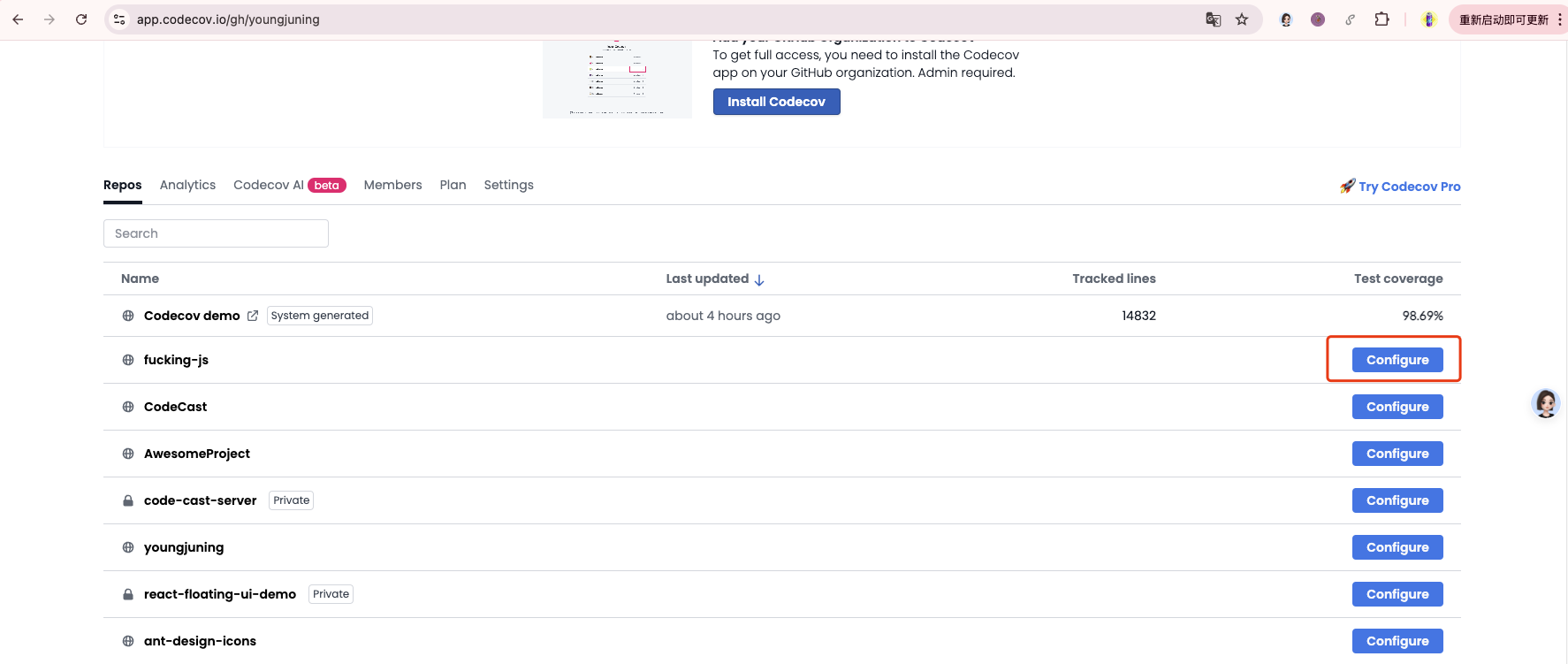Click the Test coverage column header
The image size is (1568, 664).
(1398, 279)
